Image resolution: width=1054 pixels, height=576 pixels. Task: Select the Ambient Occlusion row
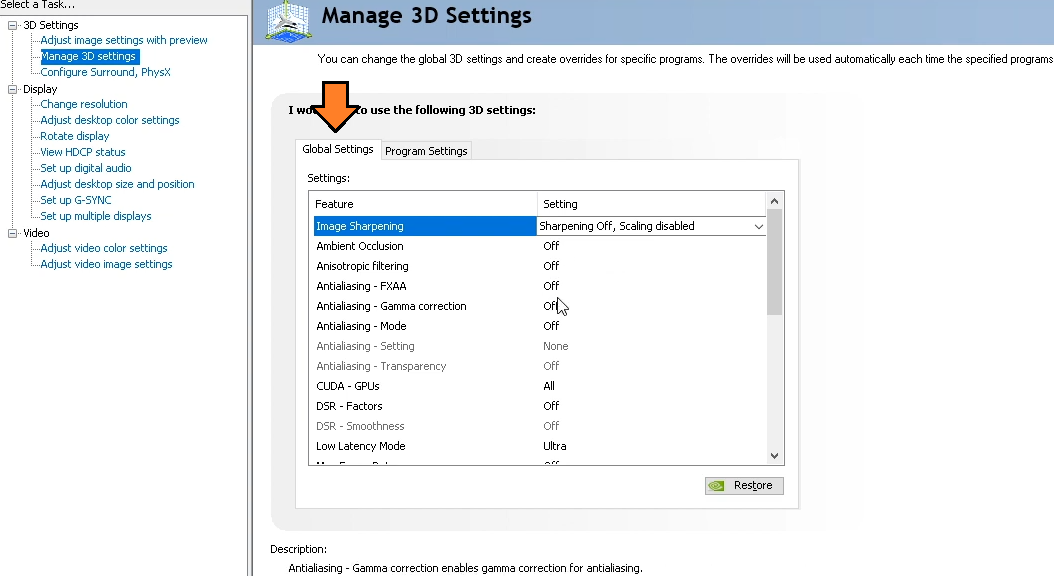539,246
